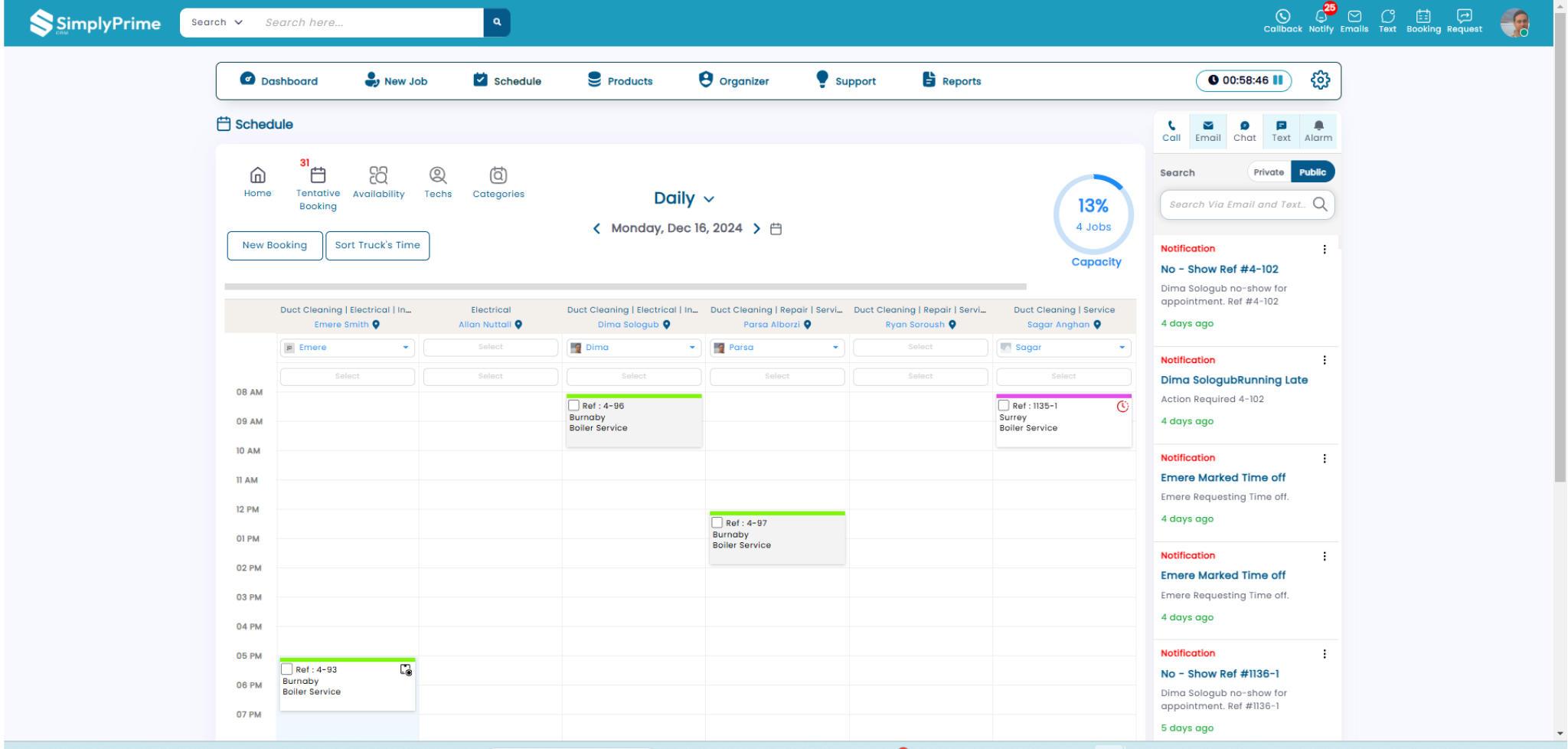Open the Availability icon
Image resolution: width=1568 pixels, height=749 pixels.
[378, 175]
